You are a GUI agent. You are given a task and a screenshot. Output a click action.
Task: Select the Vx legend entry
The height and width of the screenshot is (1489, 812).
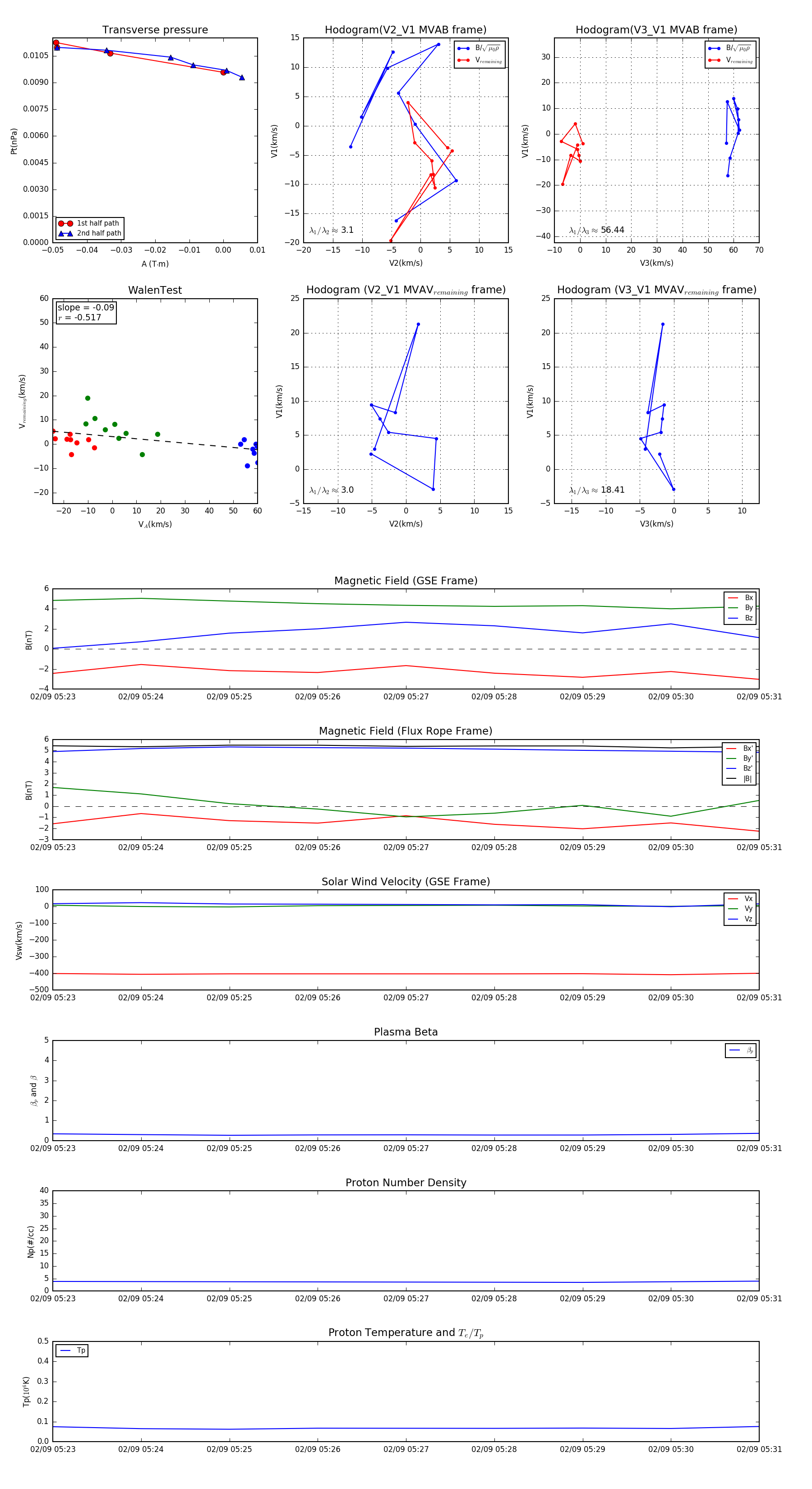pyautogui.click(x=740, y=899)
